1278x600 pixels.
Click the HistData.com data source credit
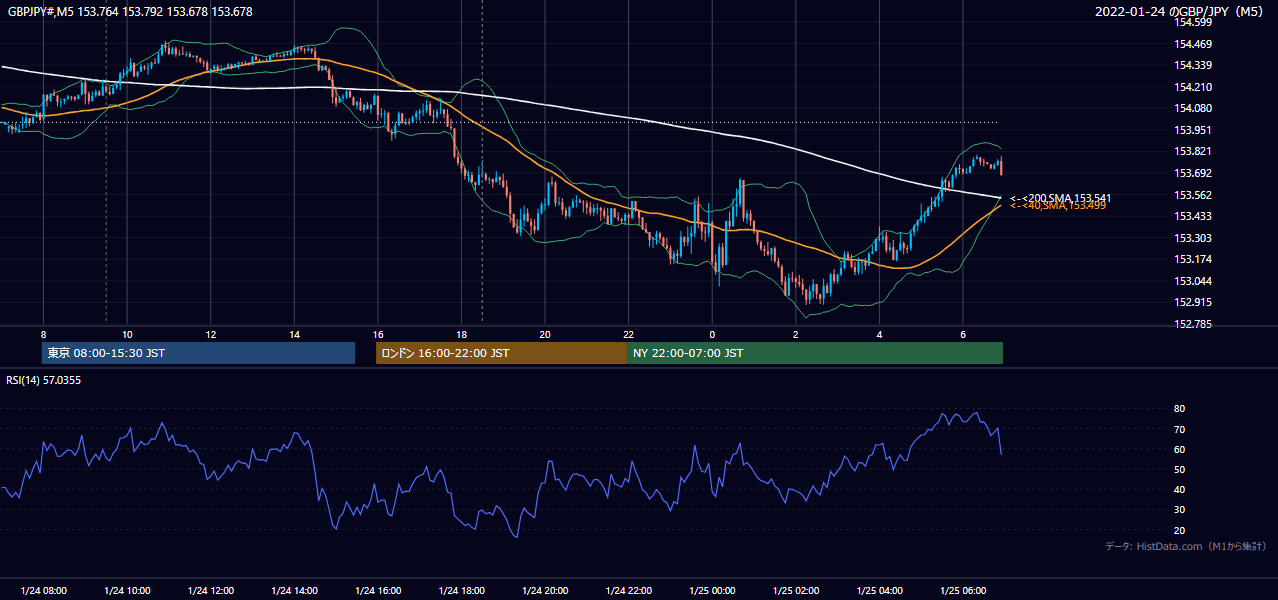tap(1186, 546)
